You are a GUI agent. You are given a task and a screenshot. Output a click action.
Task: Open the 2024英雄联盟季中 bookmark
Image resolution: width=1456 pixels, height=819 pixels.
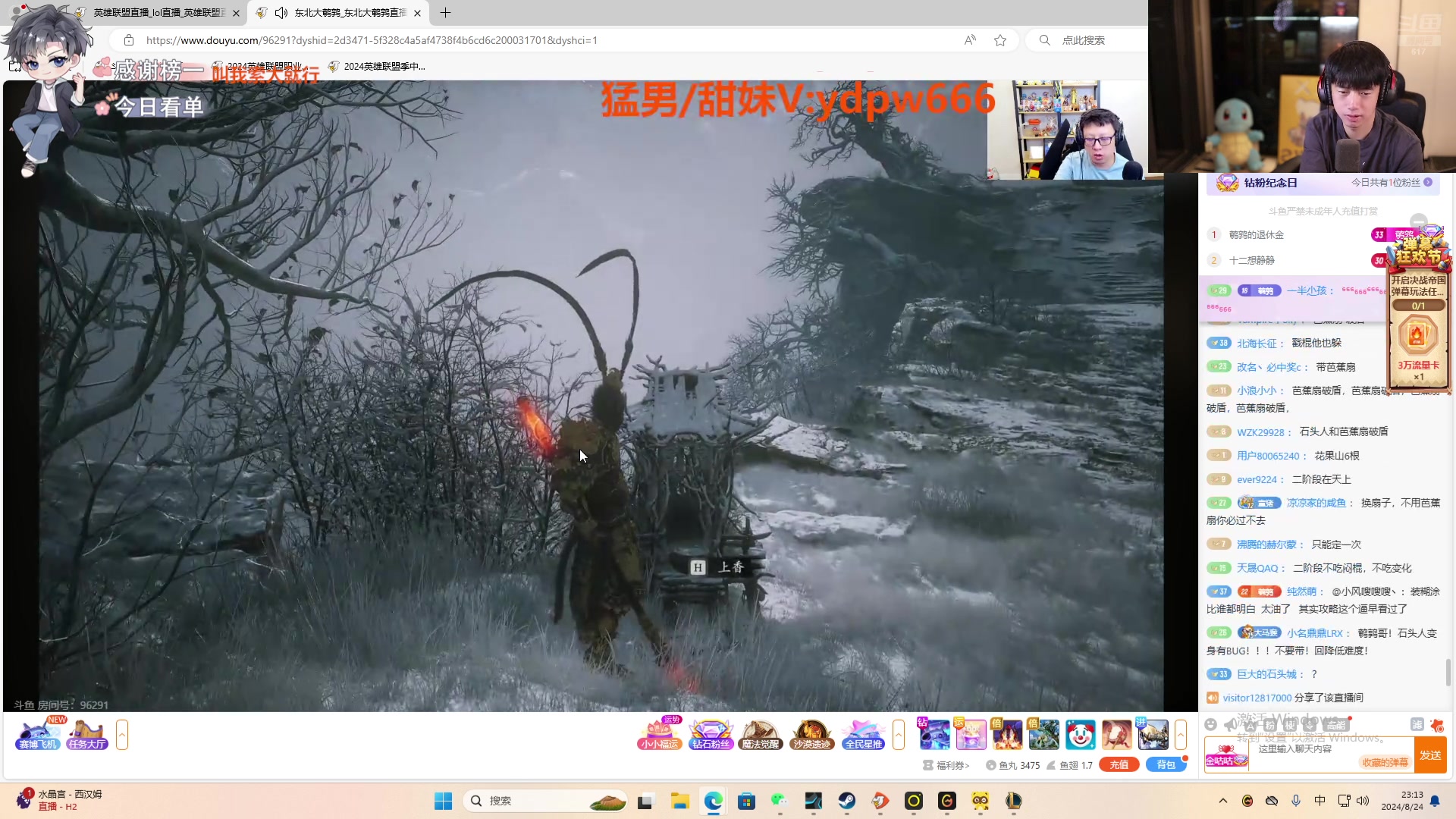point(377,66)
